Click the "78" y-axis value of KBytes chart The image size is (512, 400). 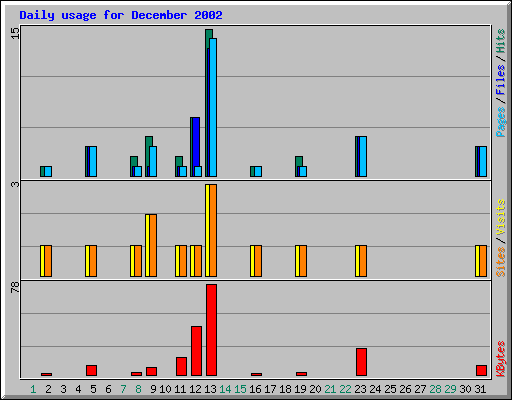click(x=15, y=287)
